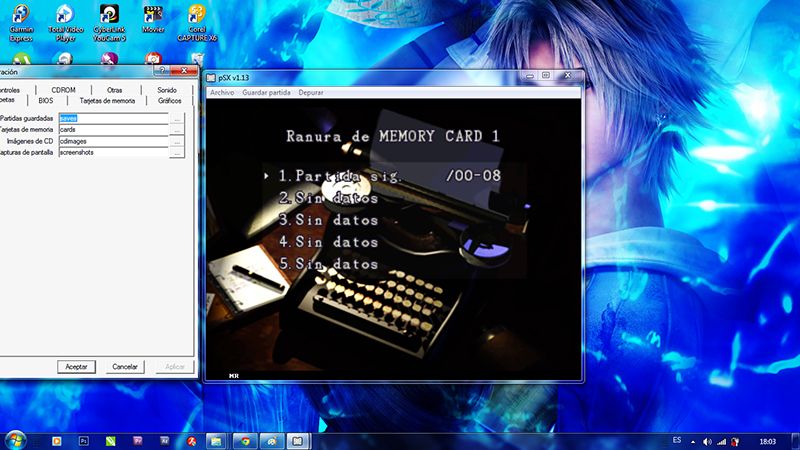
Task: Open the Total Video Player shortcut
Action: [x=65, y=23]
